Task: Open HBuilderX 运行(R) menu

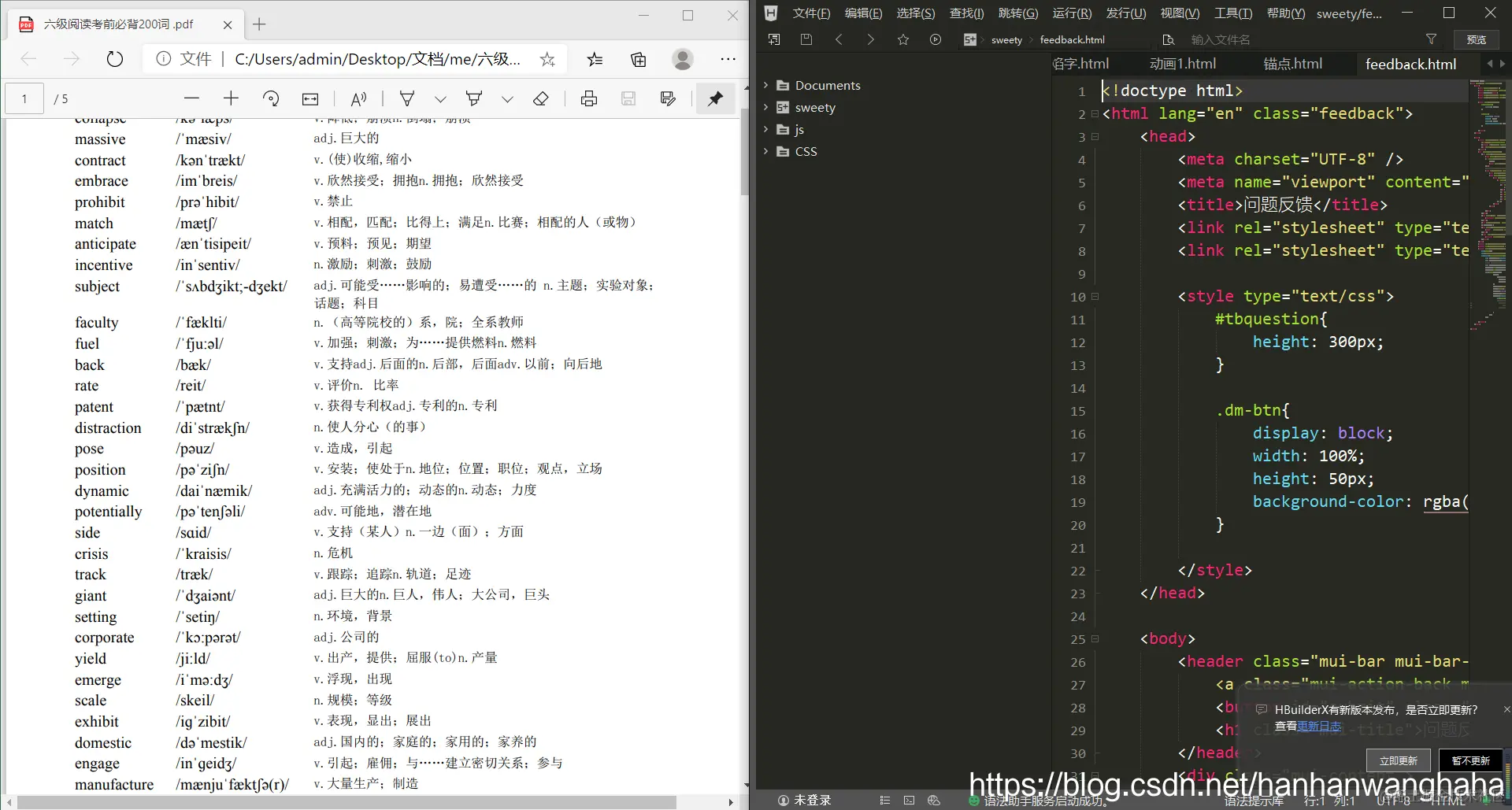Action: pyautogui.click(x=1072, y=13)
